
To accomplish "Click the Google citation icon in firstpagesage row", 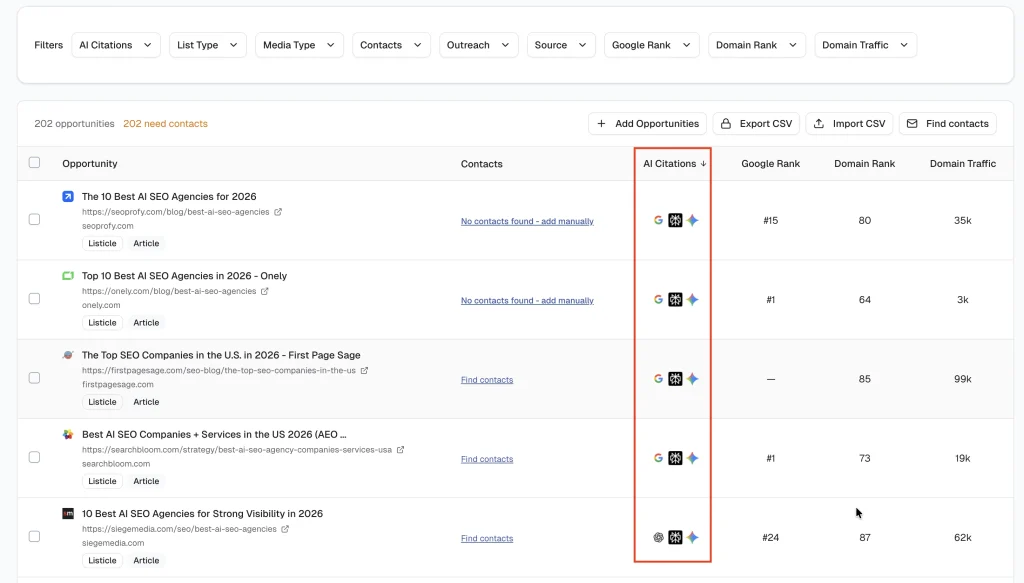I will (658, 379).
